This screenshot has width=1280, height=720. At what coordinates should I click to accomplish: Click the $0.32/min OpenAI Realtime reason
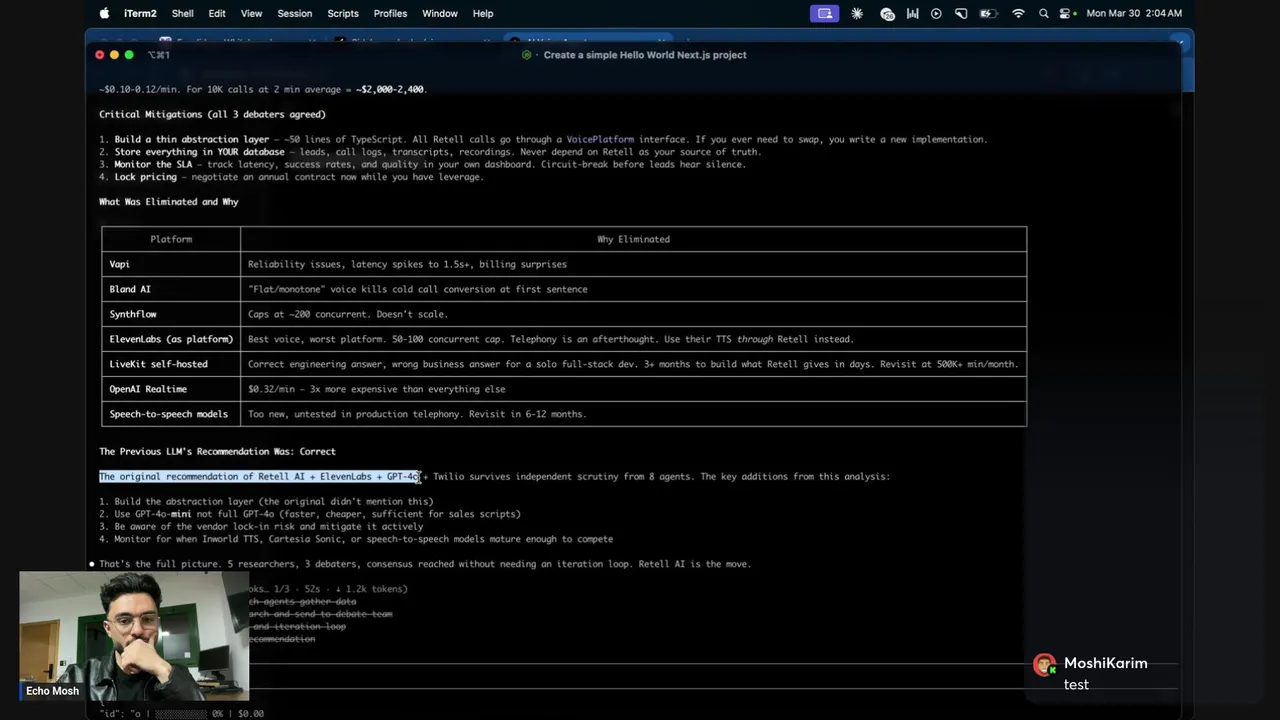pyautogui.click(x=376, y=389)
